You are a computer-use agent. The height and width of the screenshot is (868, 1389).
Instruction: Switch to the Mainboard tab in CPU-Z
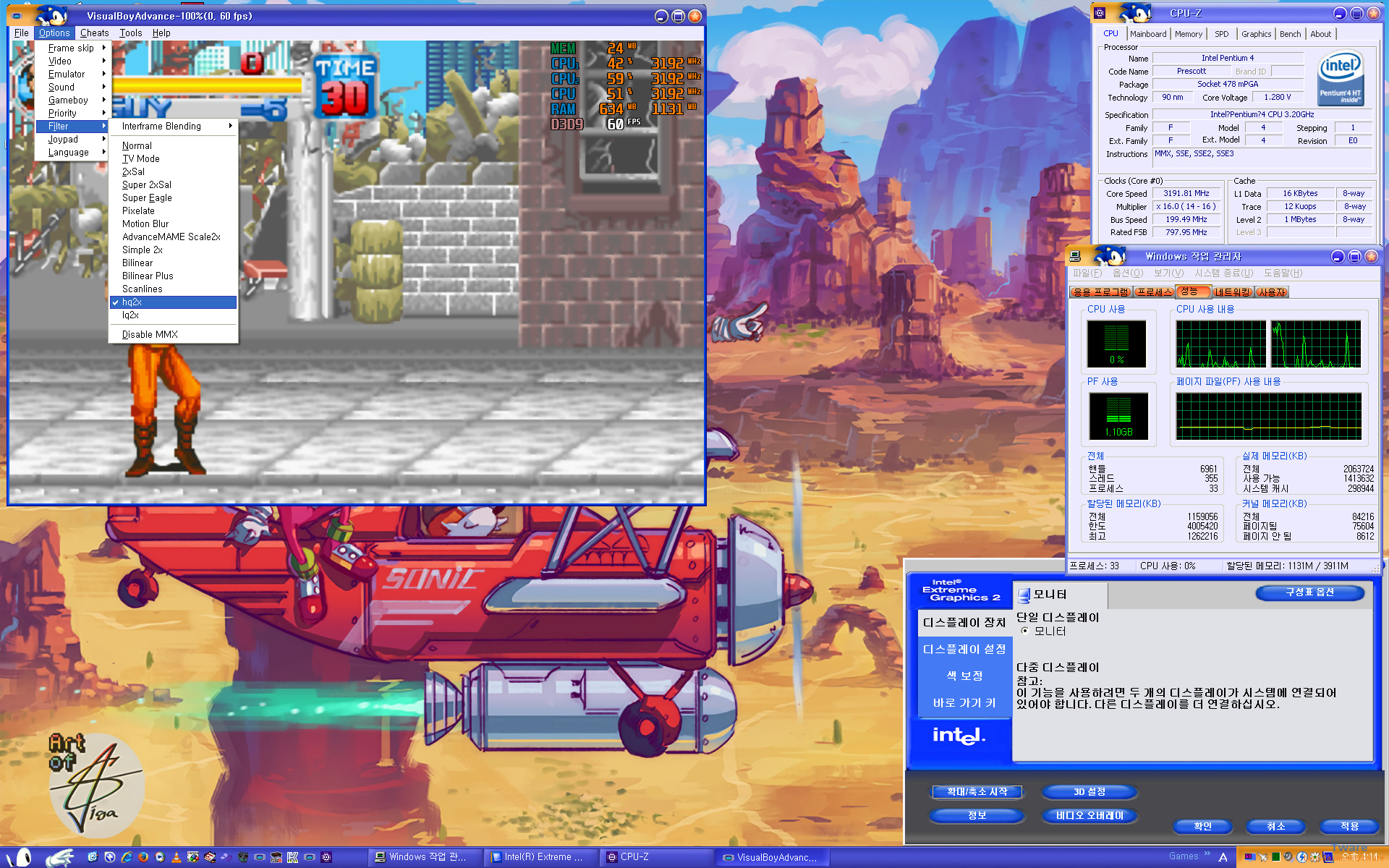pos(1147,34)
